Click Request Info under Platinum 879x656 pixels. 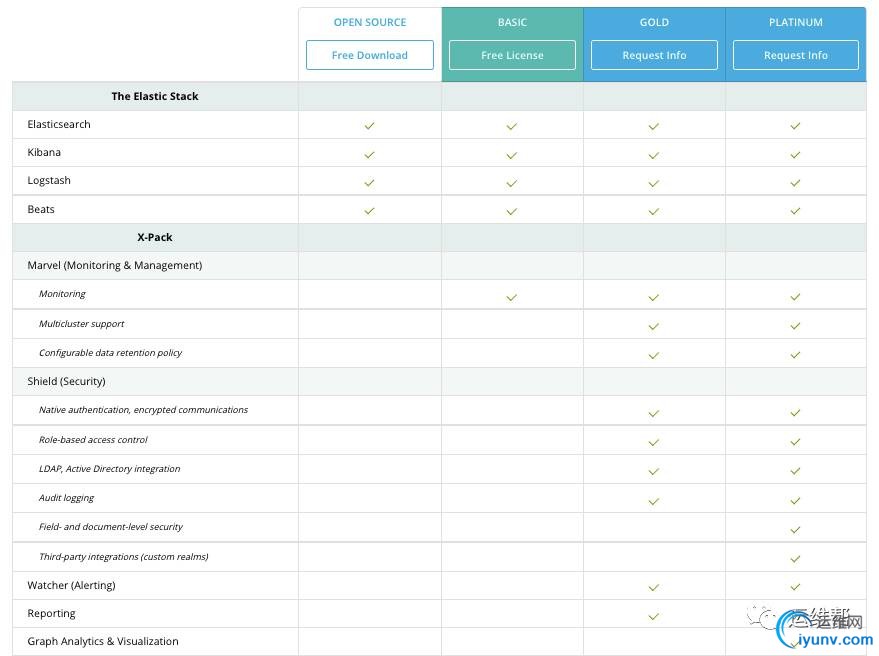pyautogui.click(x=795, y=55)
